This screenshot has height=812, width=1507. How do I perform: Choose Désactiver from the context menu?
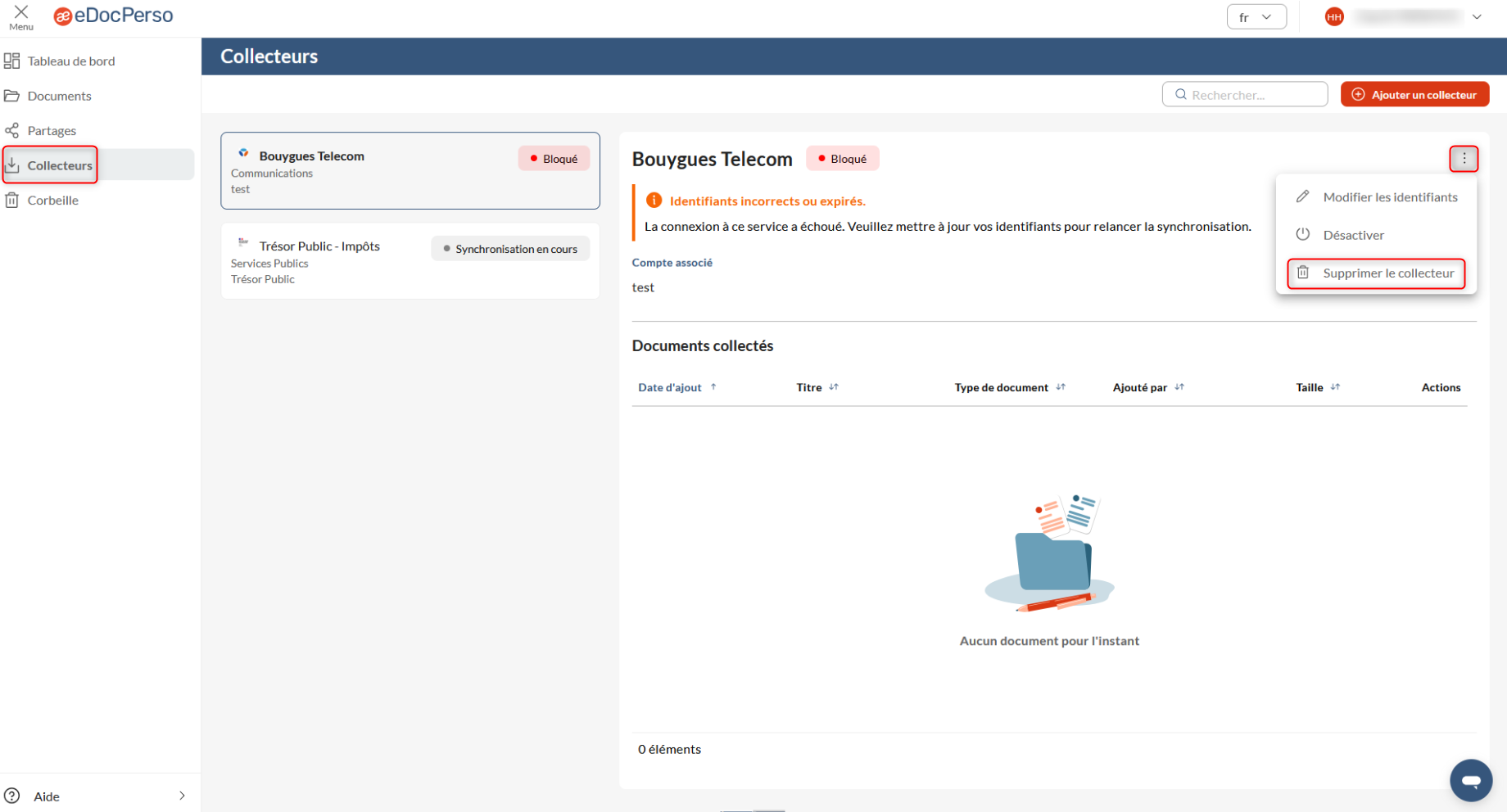pos(1353,235)
